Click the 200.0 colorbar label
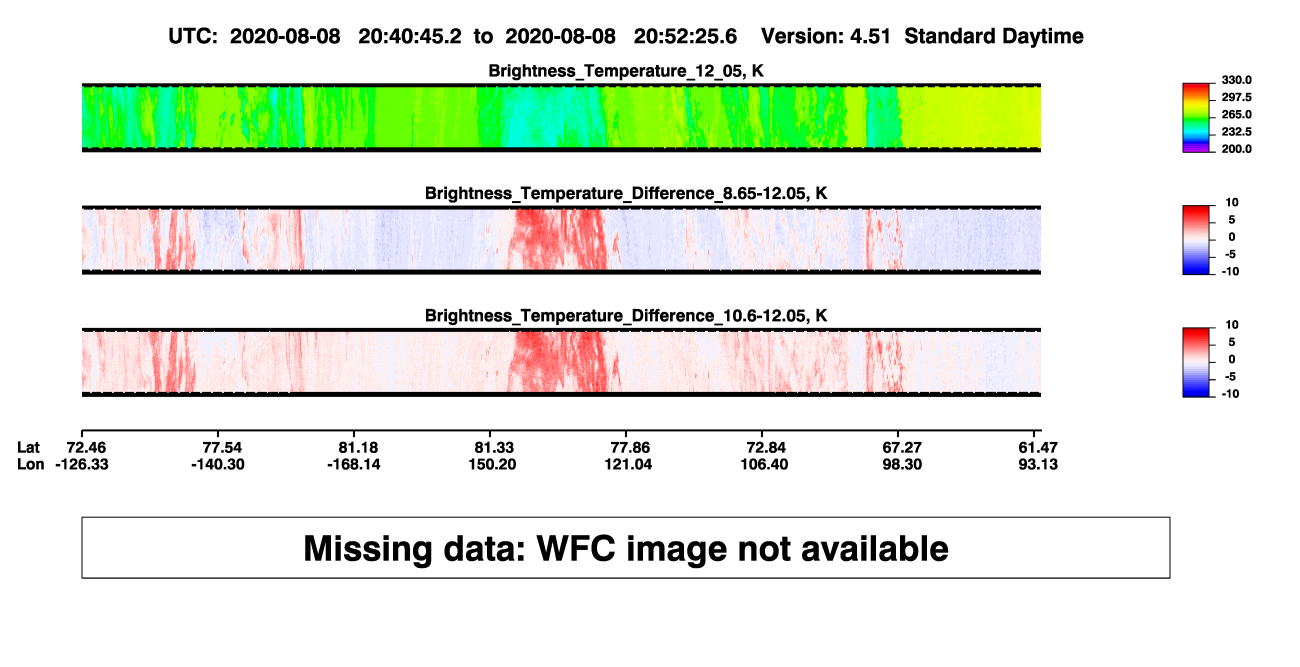 click(x=1237, y=149)
